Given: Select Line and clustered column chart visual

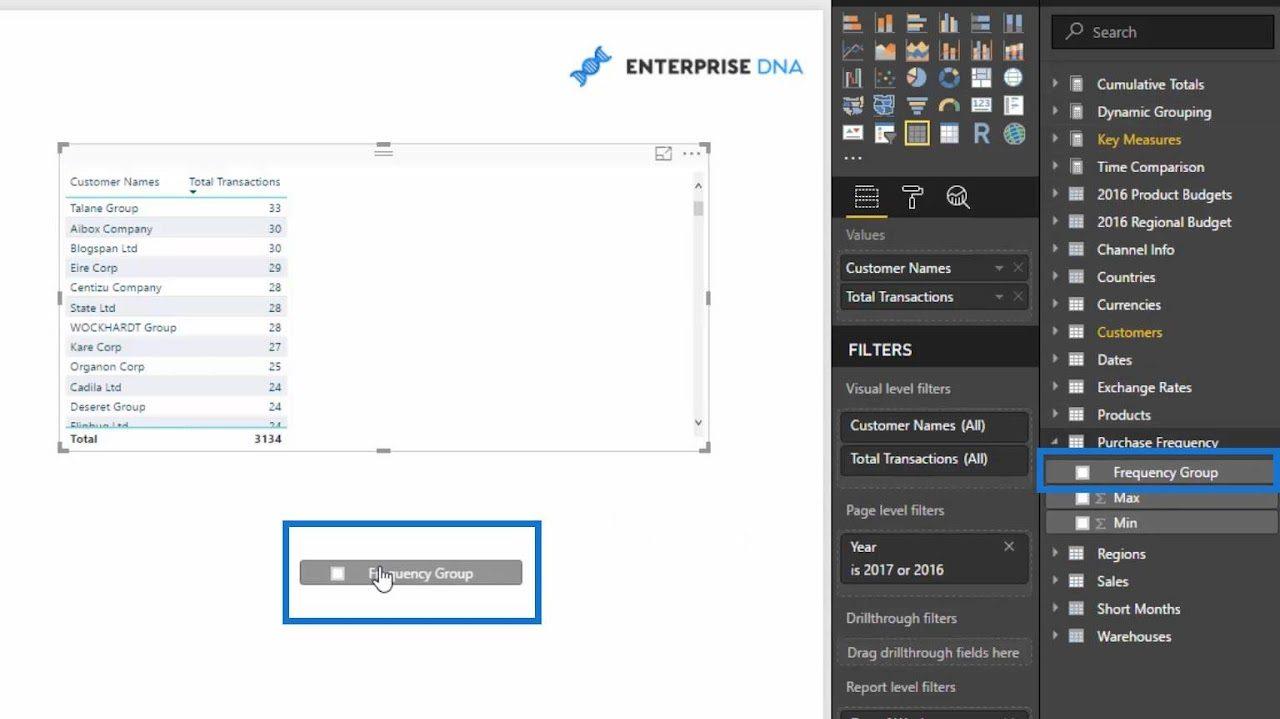Looking at the screenshot, I should (x=981, y=50).
